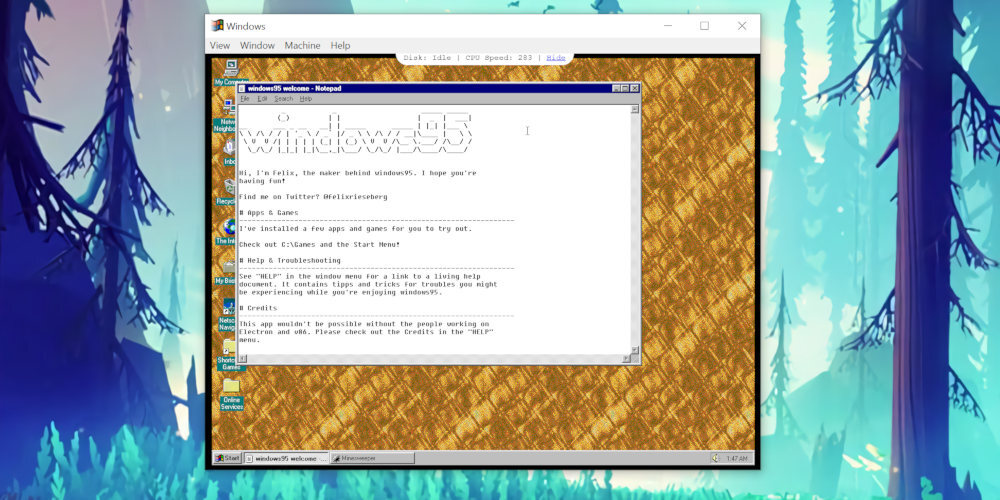Viewport: 1000px width, 500px height.
Task: Open the Window menu of the emulator
Action: click(x=257, y=45)
